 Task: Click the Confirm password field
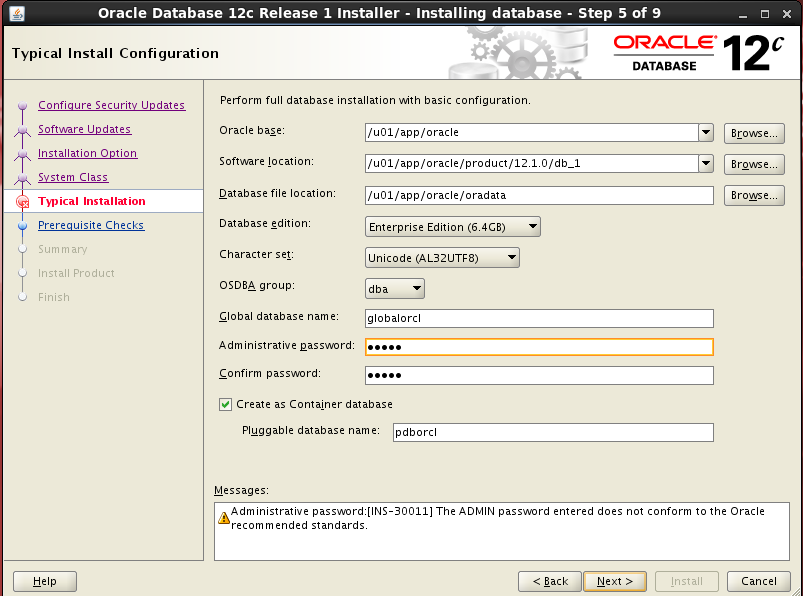coord(539,375)
